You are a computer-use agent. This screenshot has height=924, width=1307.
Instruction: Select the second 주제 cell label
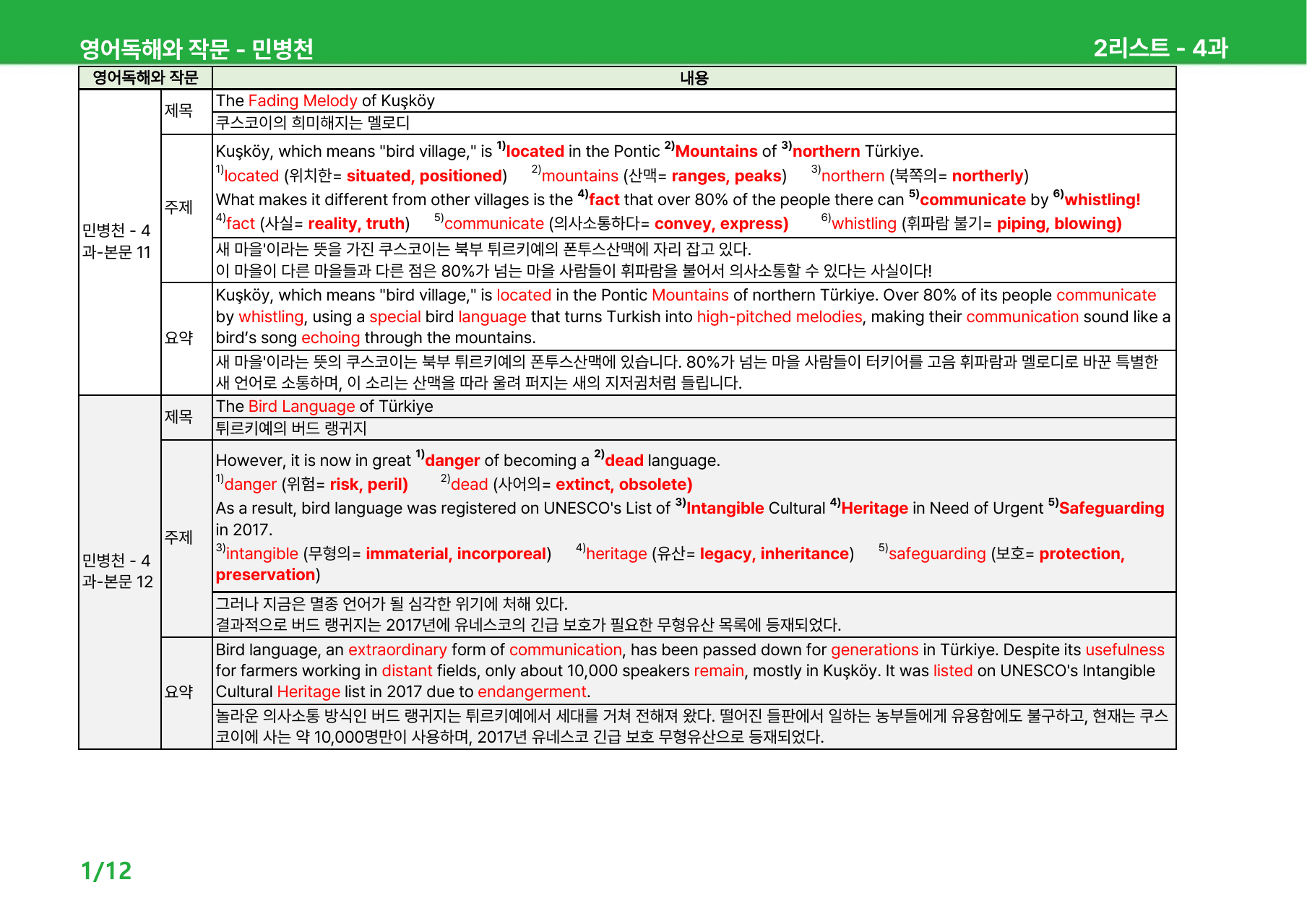[178, 537]
